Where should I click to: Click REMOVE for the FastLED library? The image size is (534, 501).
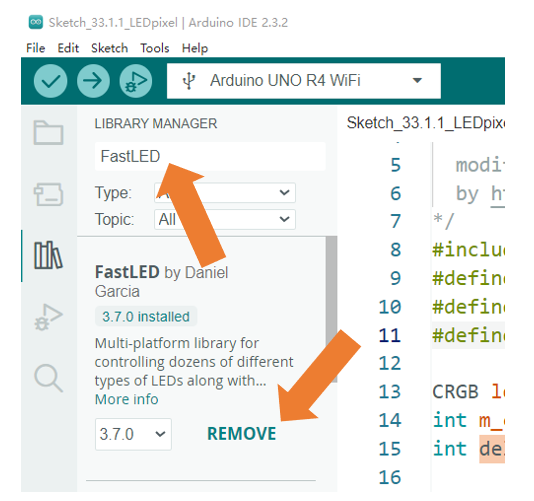241,434
